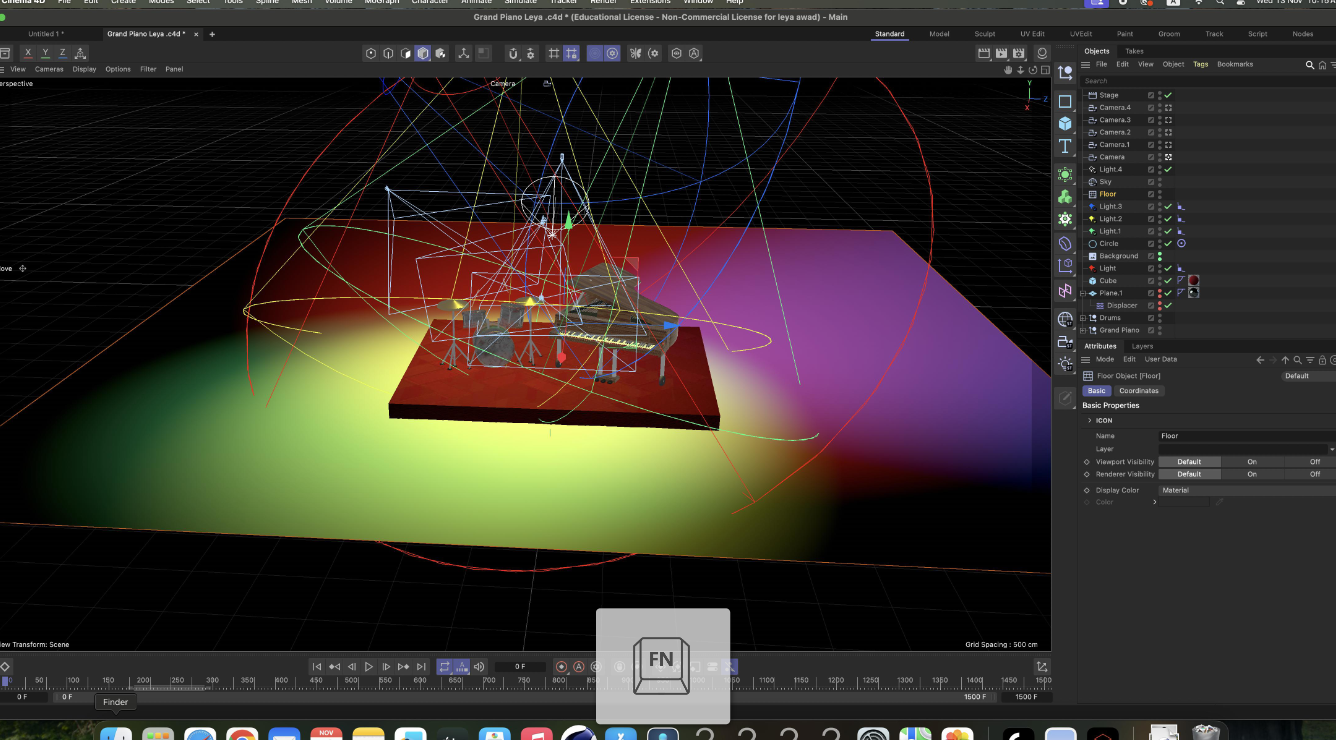The height and width of the screenshot is (740, 1336).
Task: Toggle Plane.1 visibility dots
Action: (1160, 293)
